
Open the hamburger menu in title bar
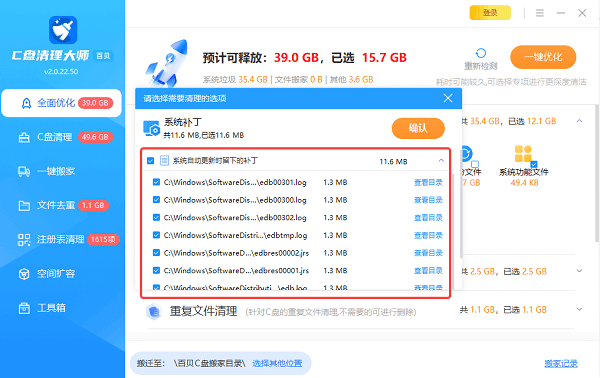click(540, 13)
